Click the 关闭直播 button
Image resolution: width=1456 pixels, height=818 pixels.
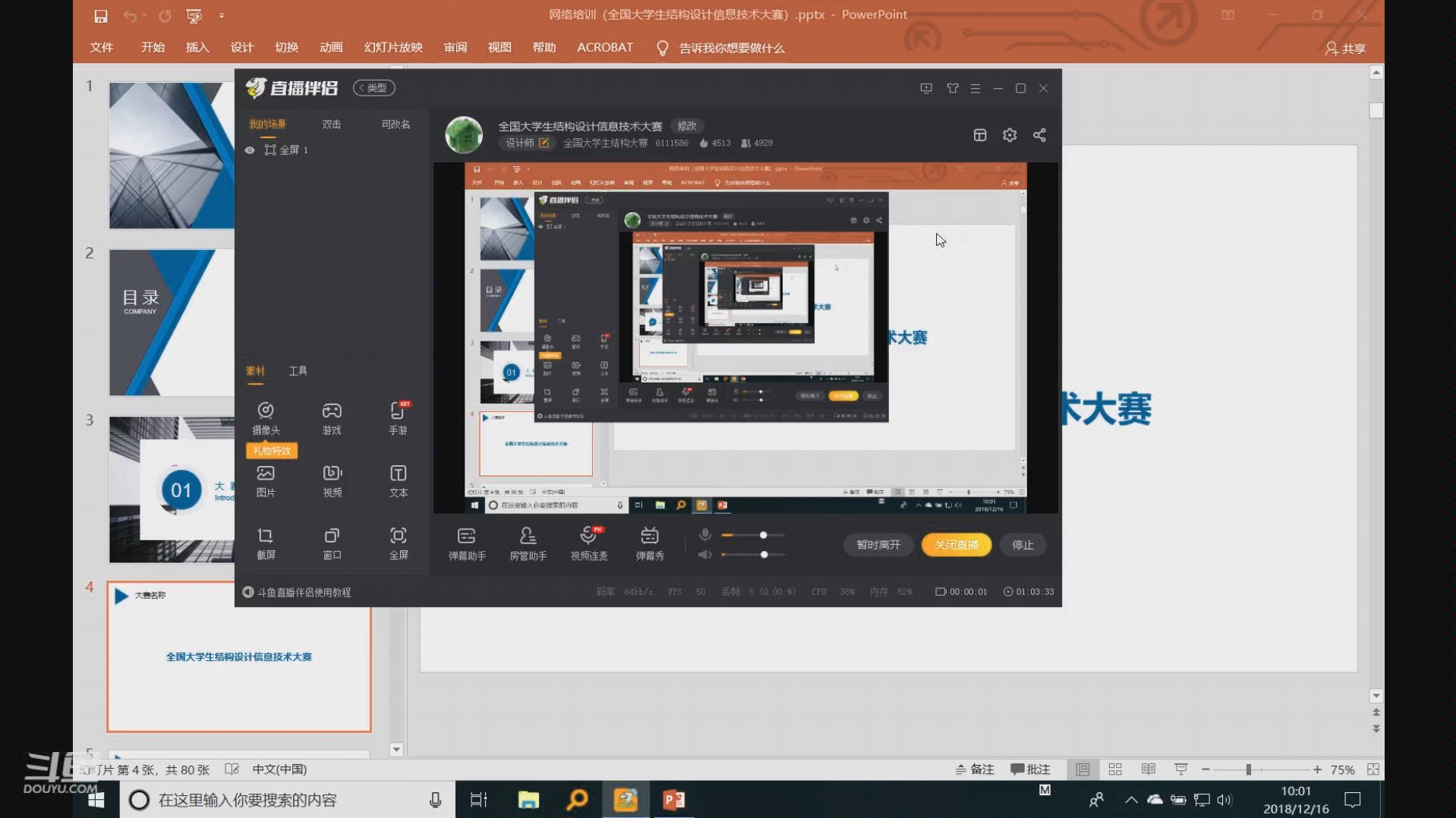click(x=956, y=545)
